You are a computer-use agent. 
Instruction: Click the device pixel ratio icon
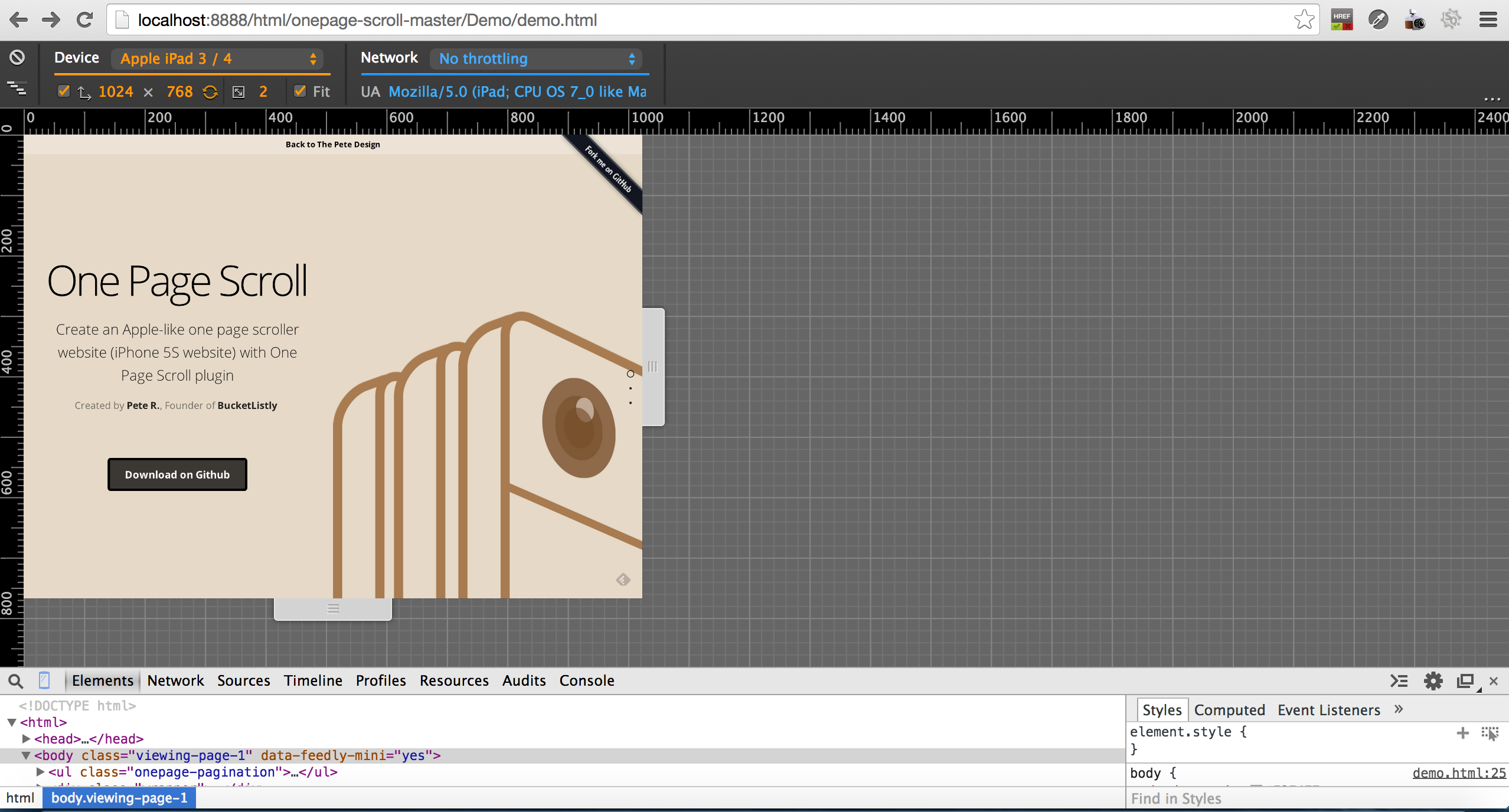239,92
